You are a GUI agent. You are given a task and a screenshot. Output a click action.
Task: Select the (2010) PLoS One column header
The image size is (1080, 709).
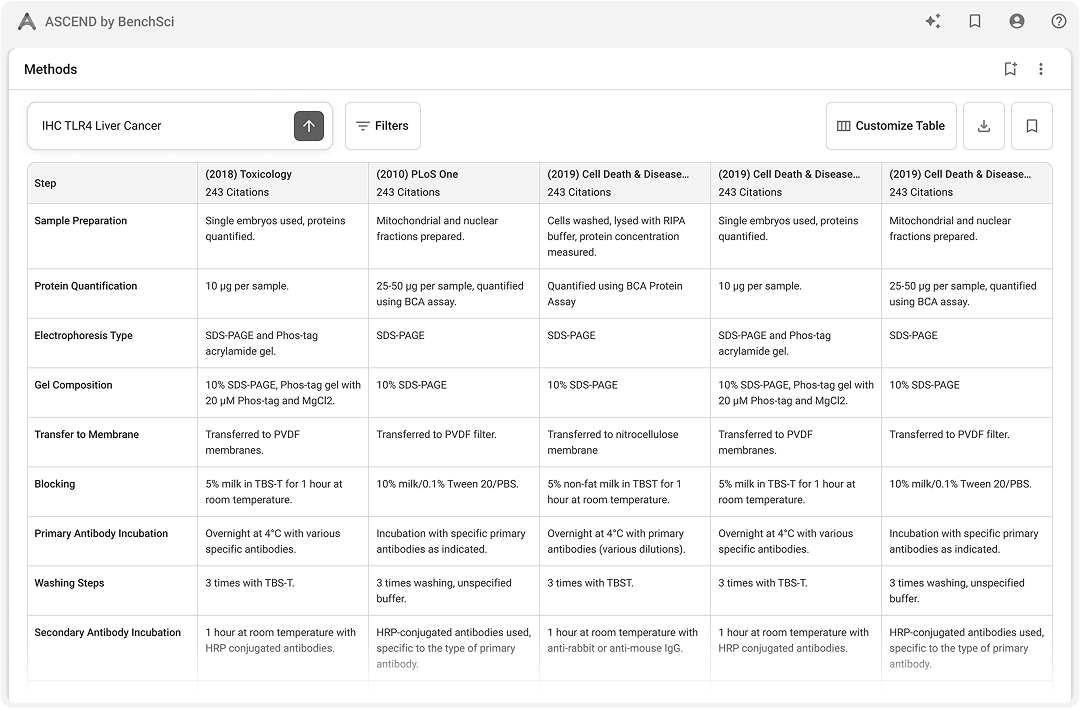pos(417,174)
